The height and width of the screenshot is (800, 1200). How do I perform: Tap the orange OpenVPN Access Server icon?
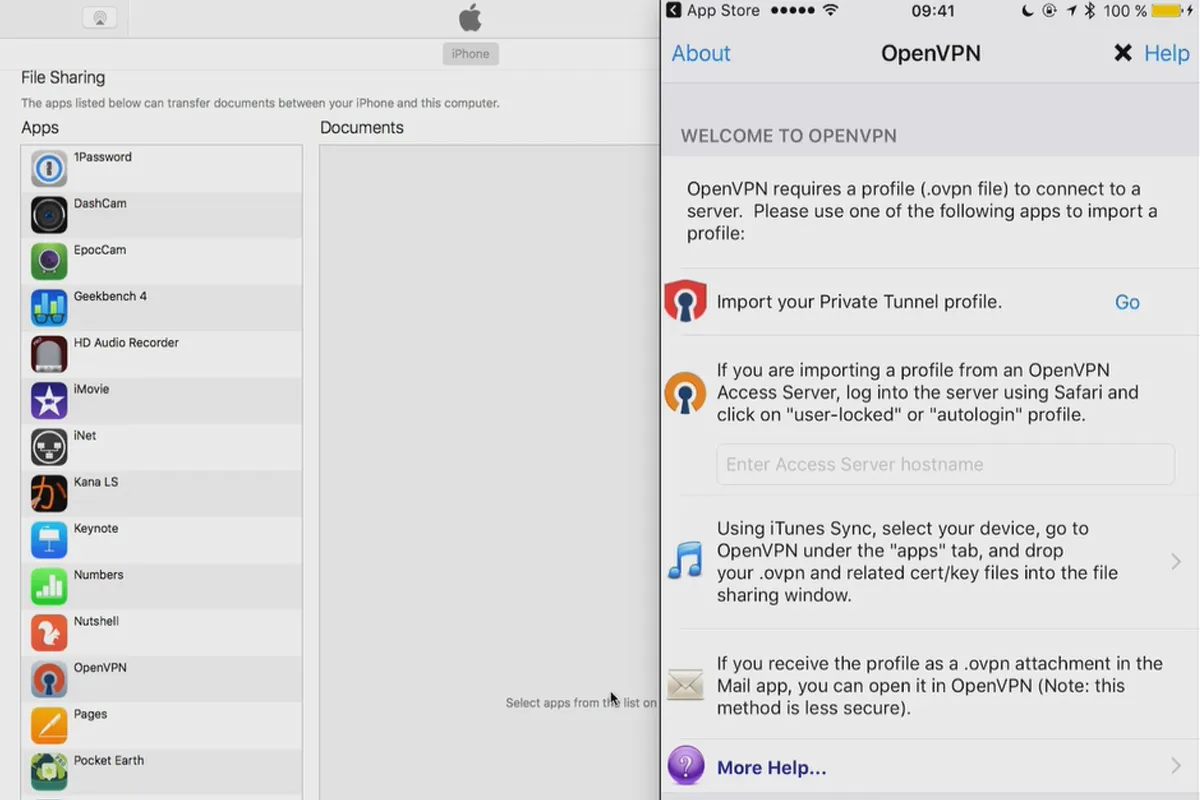[686, 393]
